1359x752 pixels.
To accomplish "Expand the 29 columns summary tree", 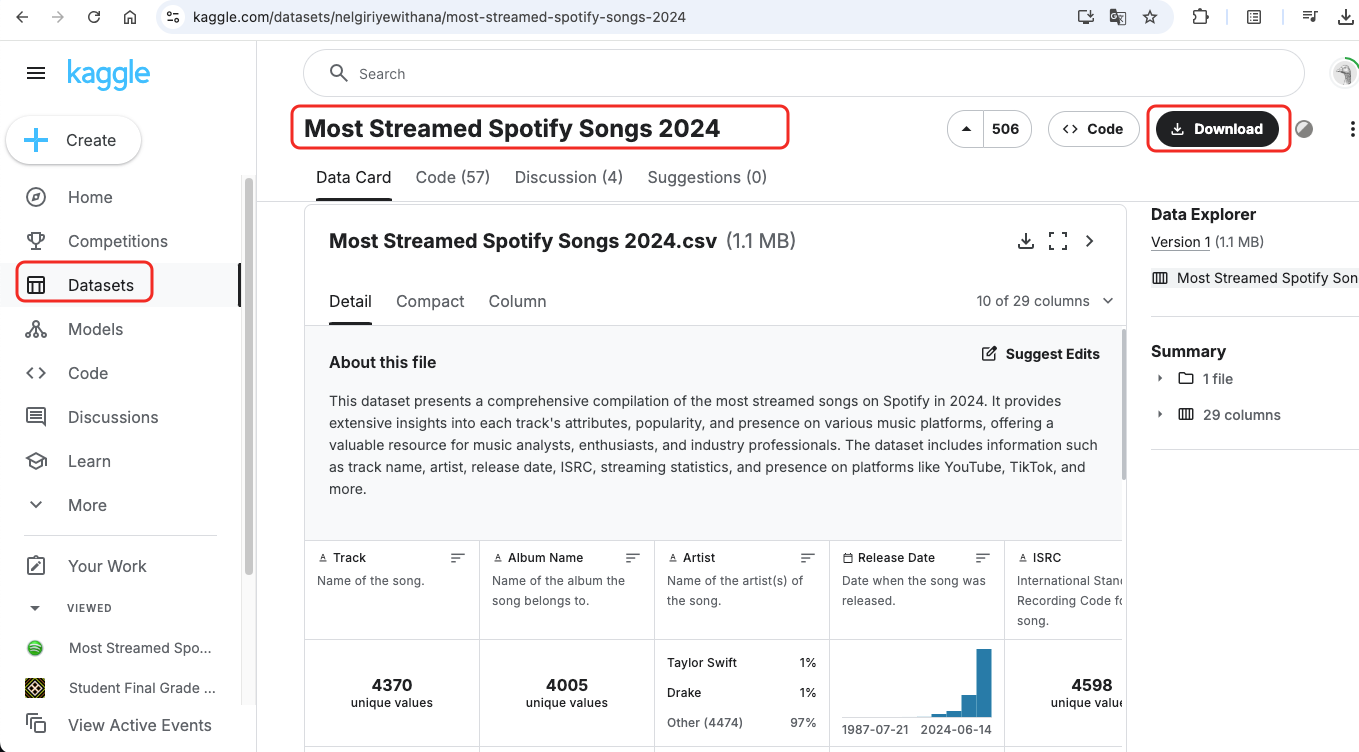I will click(x=1160, y=415).
